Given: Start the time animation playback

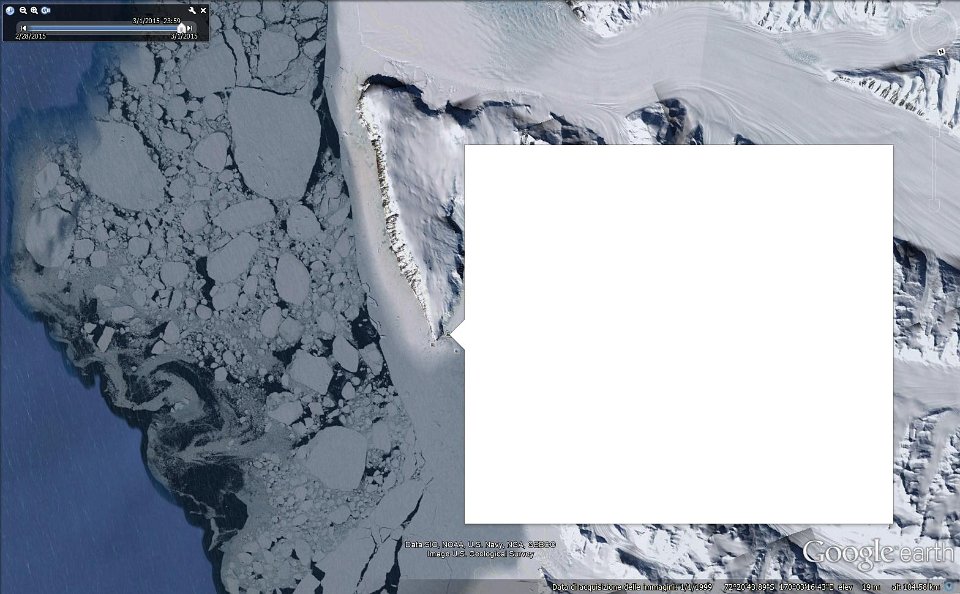Looking at the screenshot, I should tap(46, 10).
